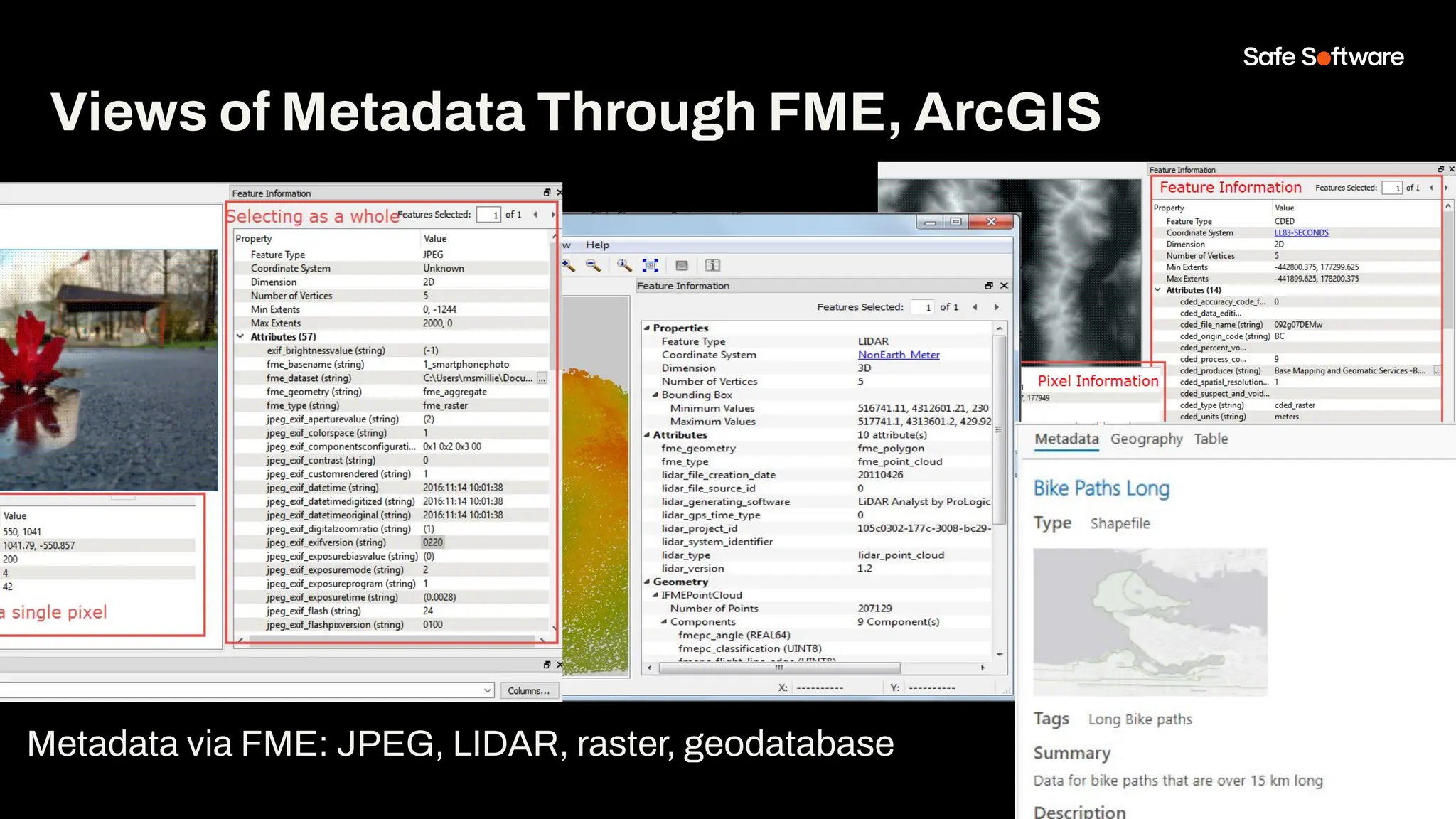
Task: Select the fme_basename (string) row
Action: point(392,365)
